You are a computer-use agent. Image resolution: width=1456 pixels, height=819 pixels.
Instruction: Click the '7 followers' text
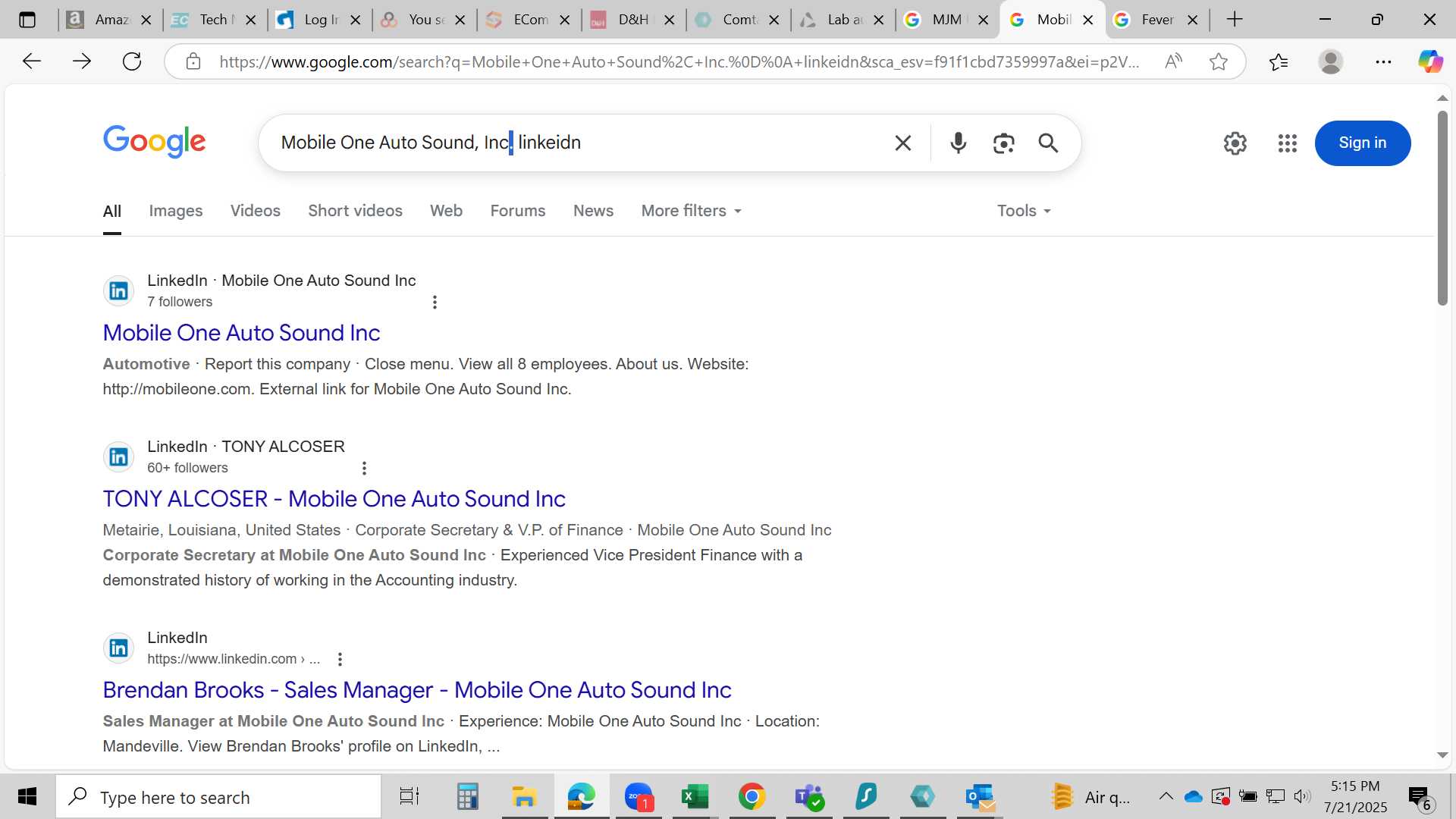coord(180,302)
